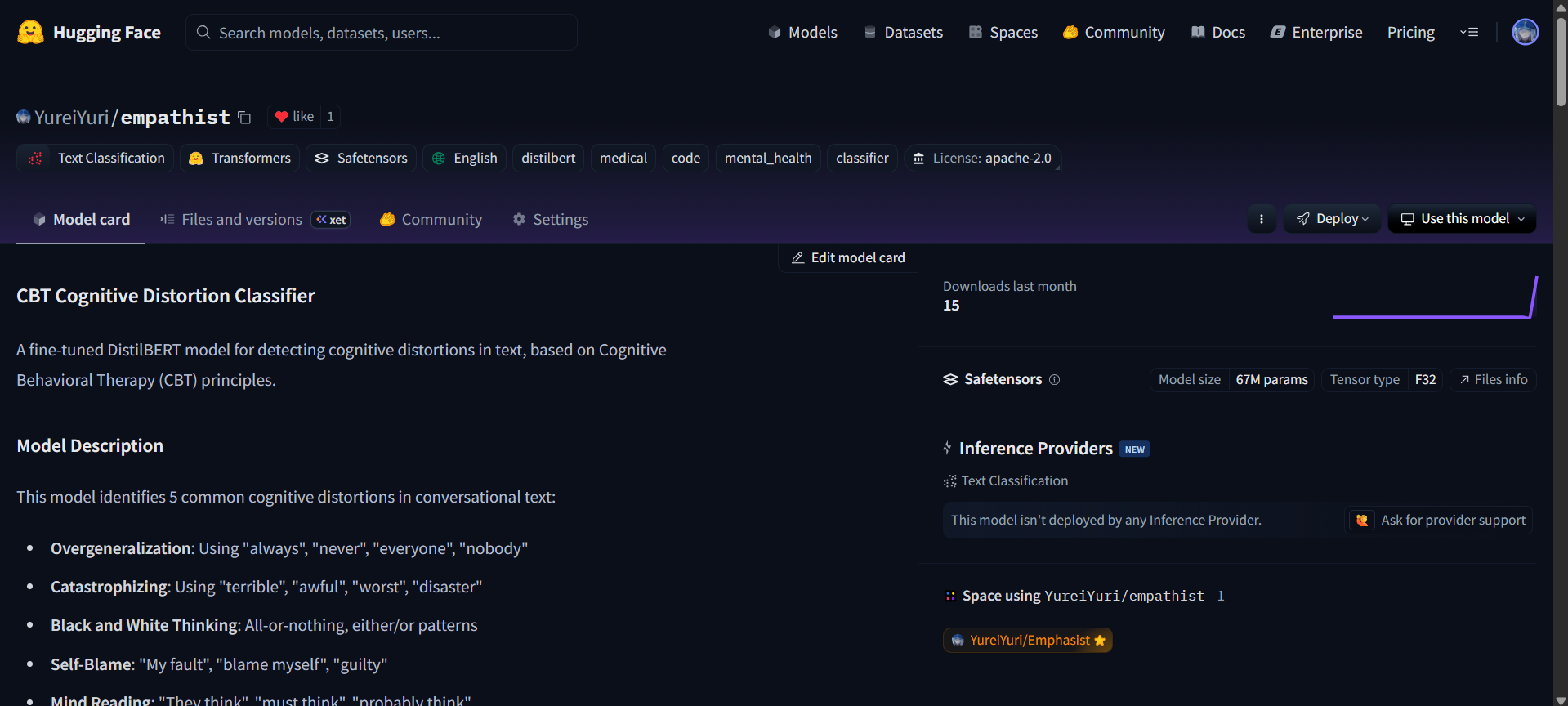Click the Spaces icon in navbar
This screenshot has height=706, width=1568.
(x=976, y=33)
